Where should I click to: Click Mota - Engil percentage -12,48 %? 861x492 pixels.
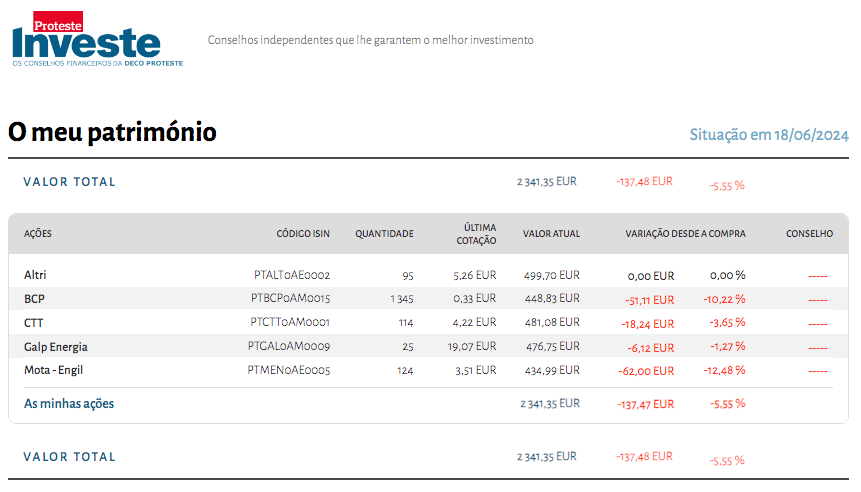(x=725, y=371)
